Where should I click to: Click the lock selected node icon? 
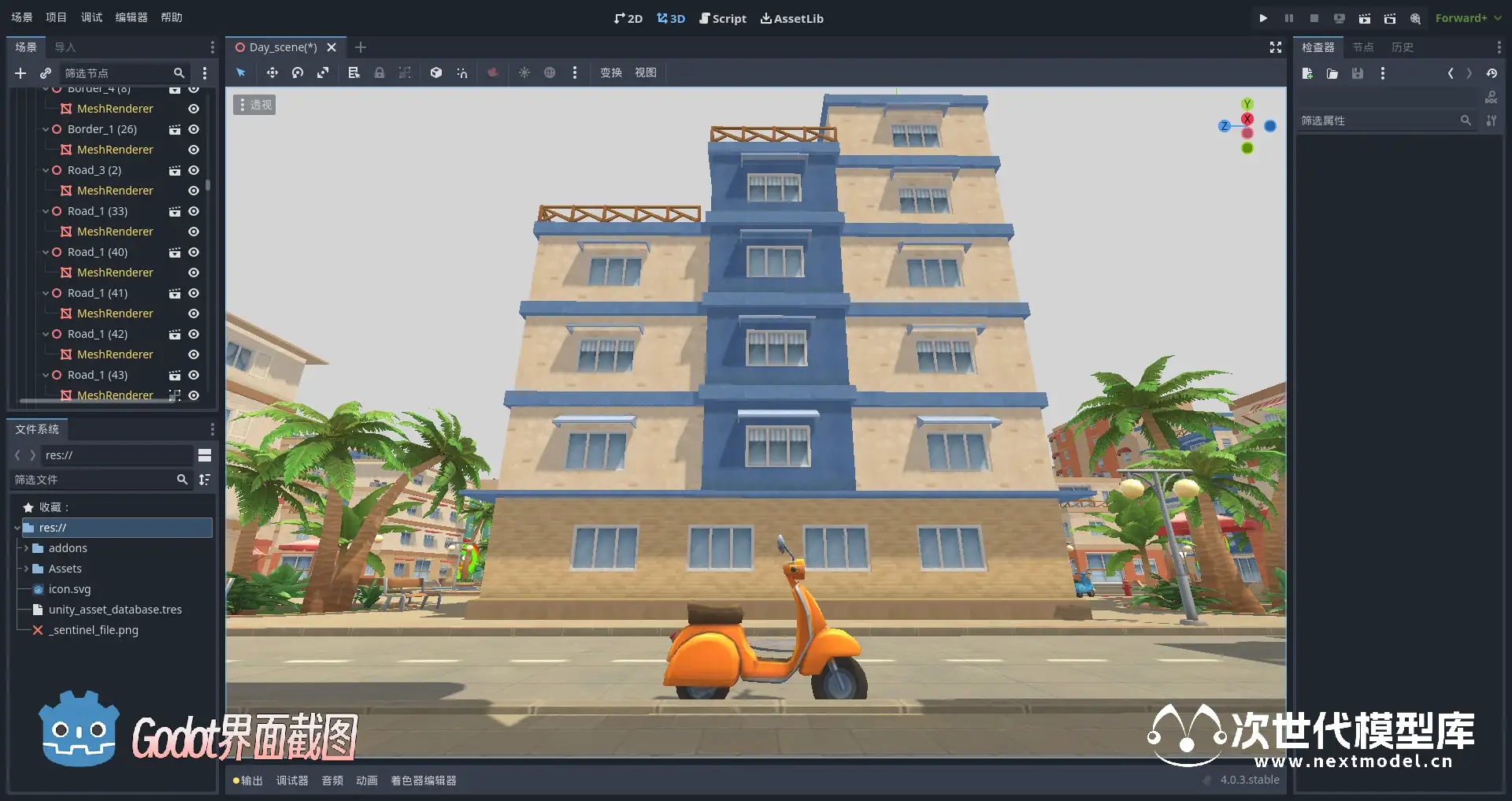(x=380, y=72)
